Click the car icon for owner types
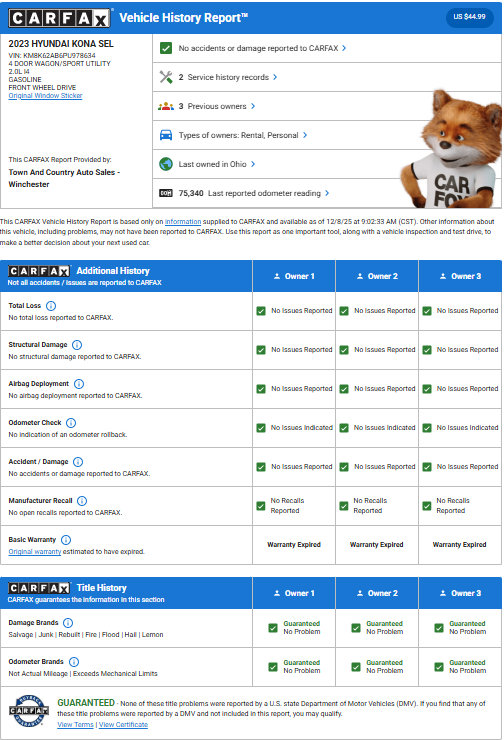The width and height of the screenshot is (504, 740). point(166,135)
